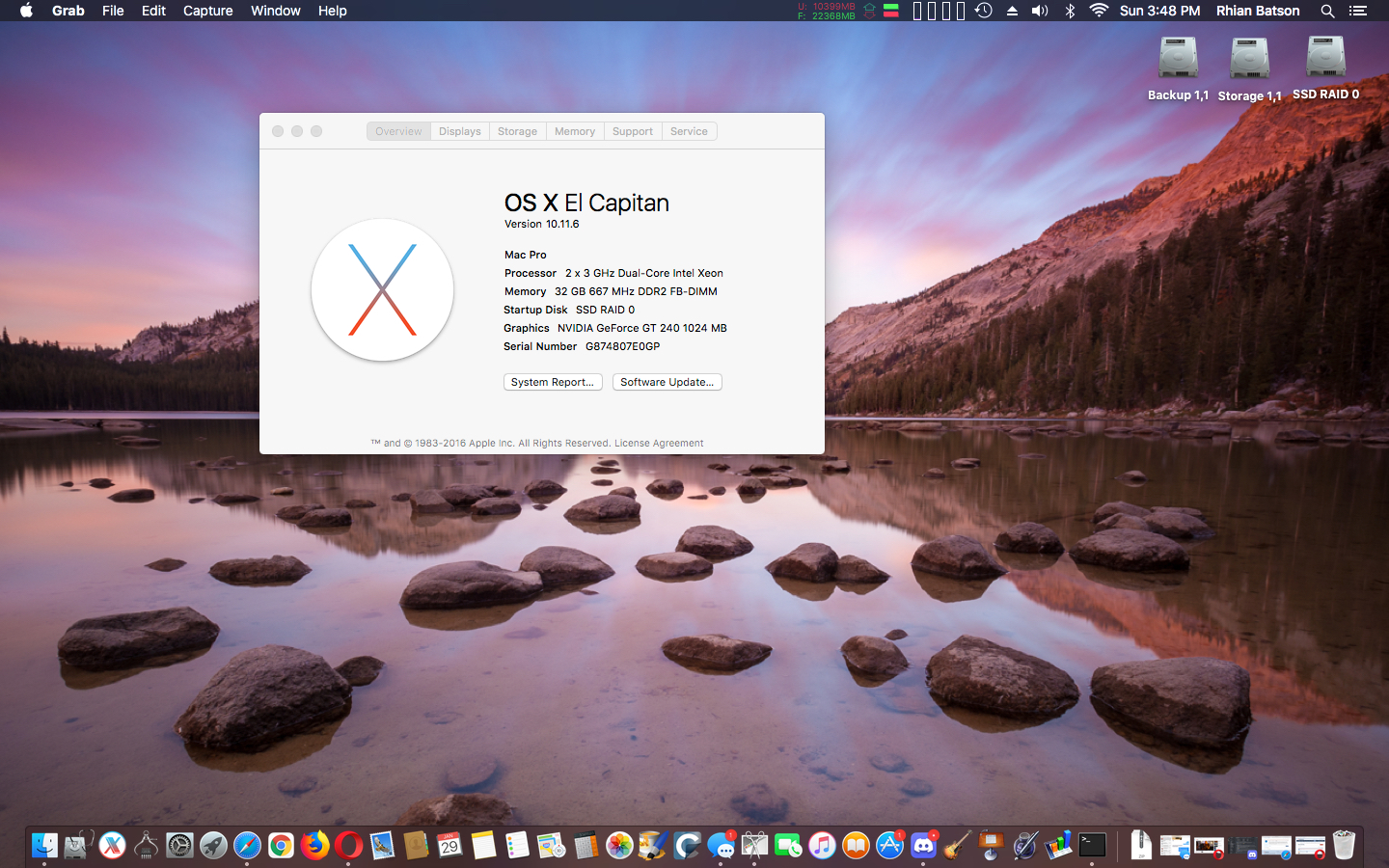Open Calendar showing 29 in Dock
This screenshot has width=1389, height=868.
(449, 846)
